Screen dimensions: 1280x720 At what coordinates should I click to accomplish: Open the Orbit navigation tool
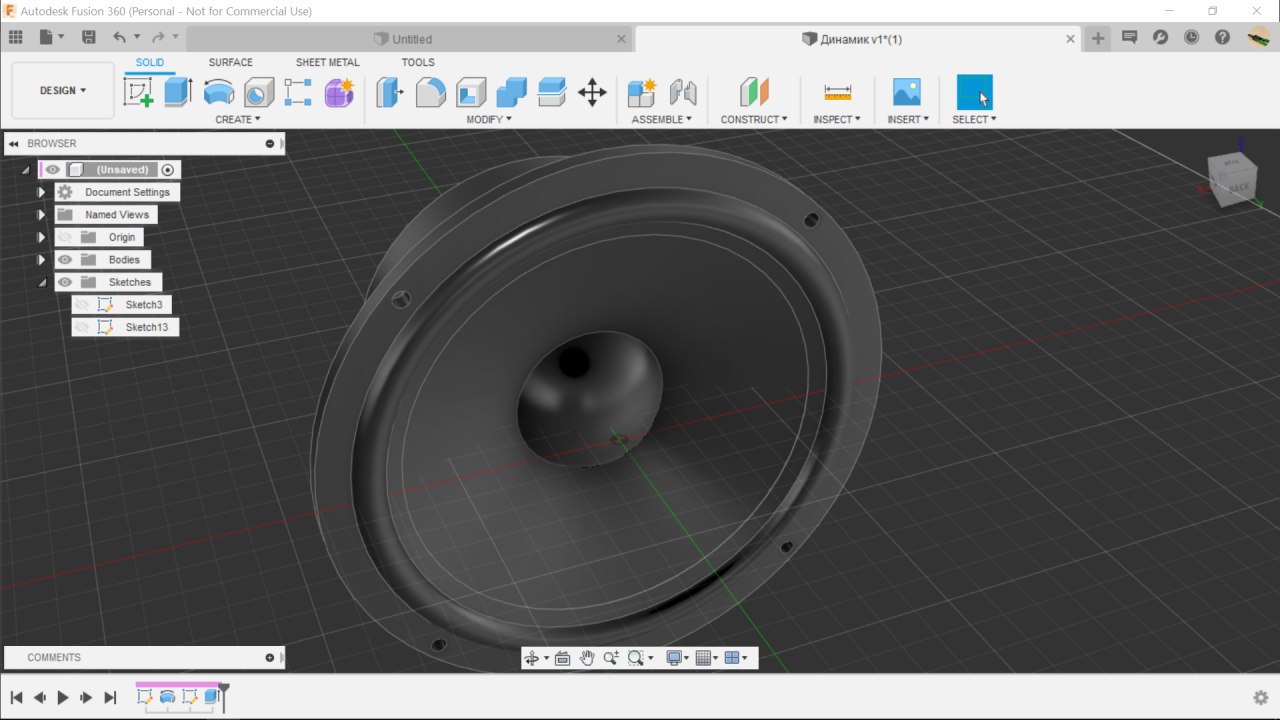coord(532,658)
